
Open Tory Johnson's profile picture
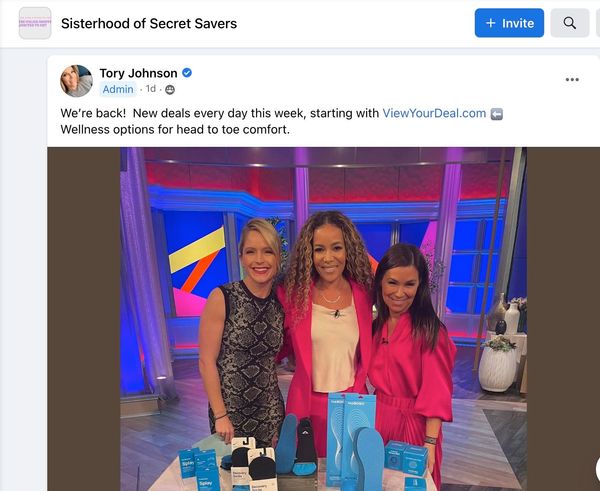pos(76,81)
